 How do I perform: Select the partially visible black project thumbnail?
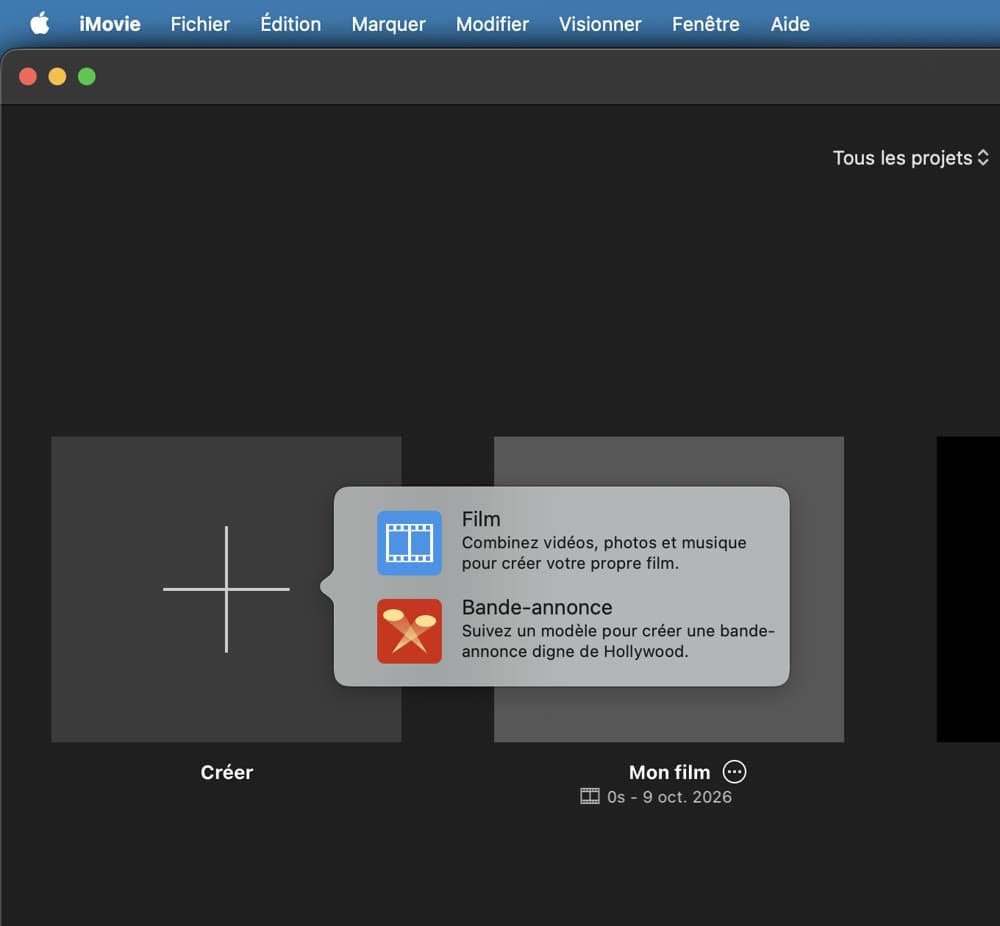tap(968, 589)
